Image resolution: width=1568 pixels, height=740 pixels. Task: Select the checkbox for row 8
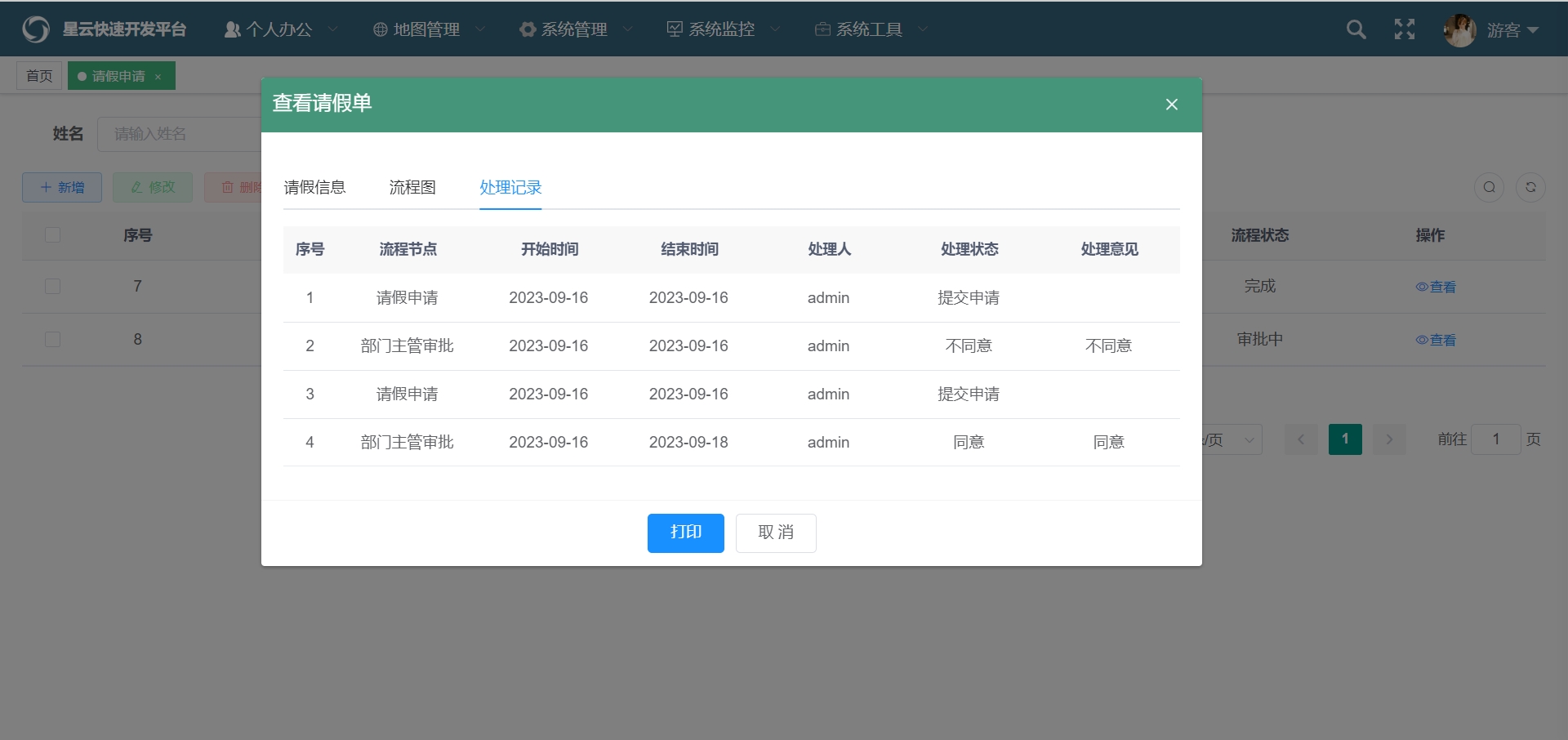click(x=53, y=340)
